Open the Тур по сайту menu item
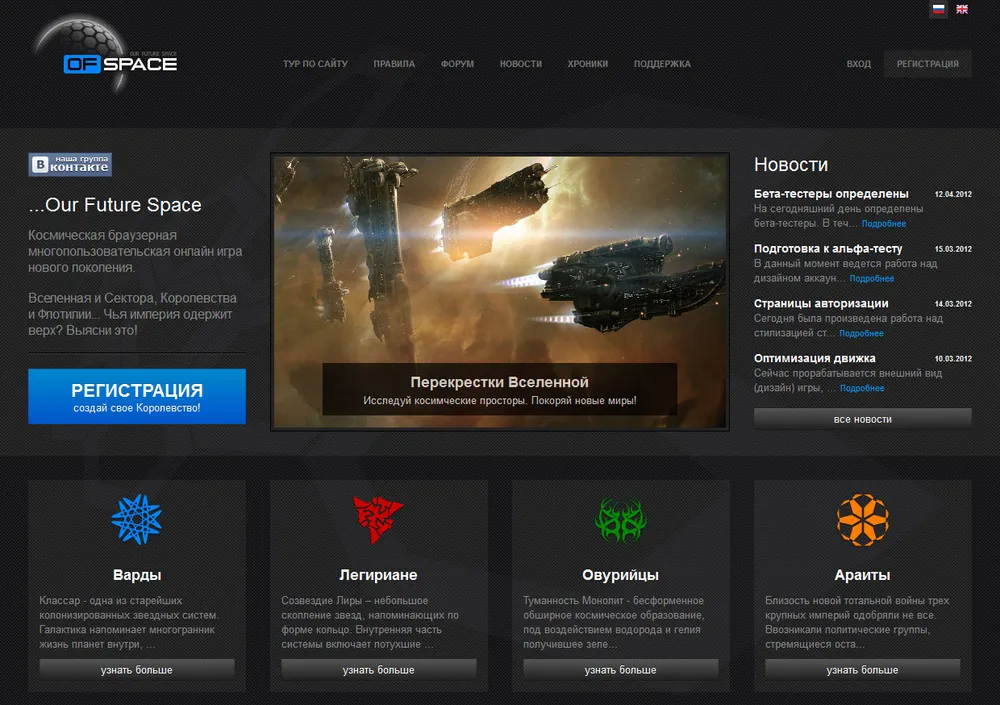The image size is (1000, 705). 315,64
